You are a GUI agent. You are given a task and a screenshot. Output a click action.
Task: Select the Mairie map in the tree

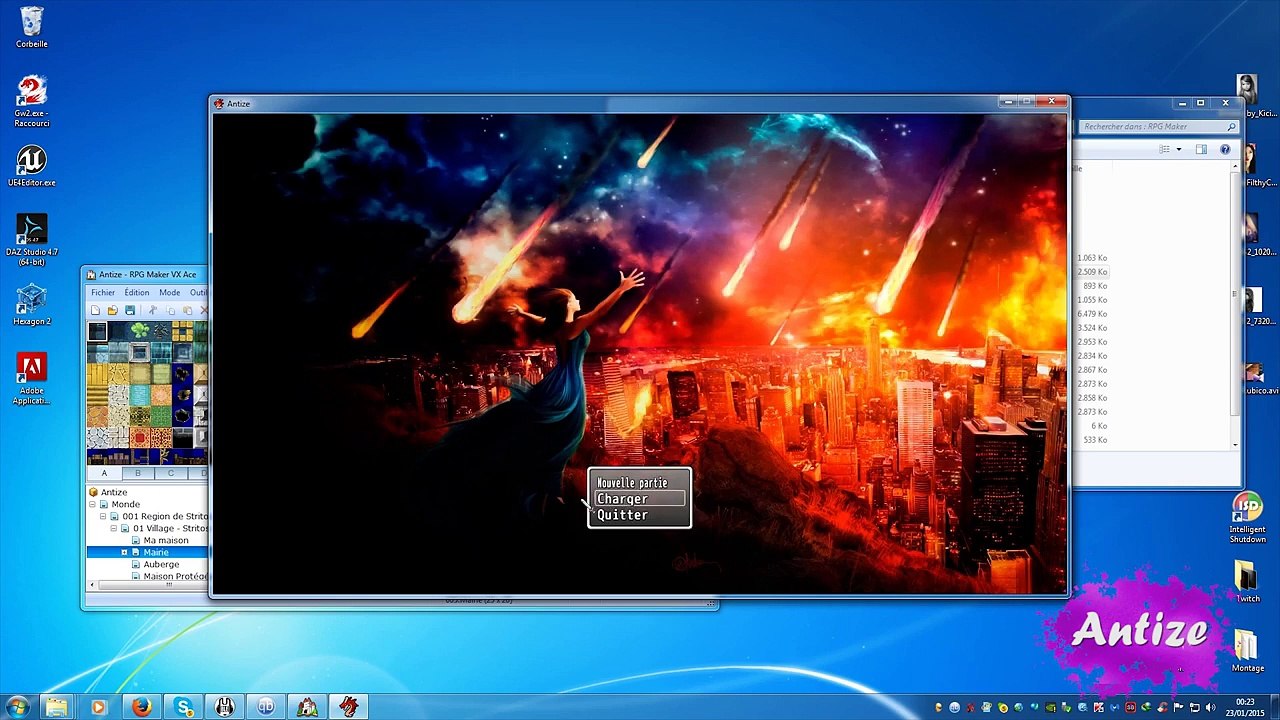156,552
